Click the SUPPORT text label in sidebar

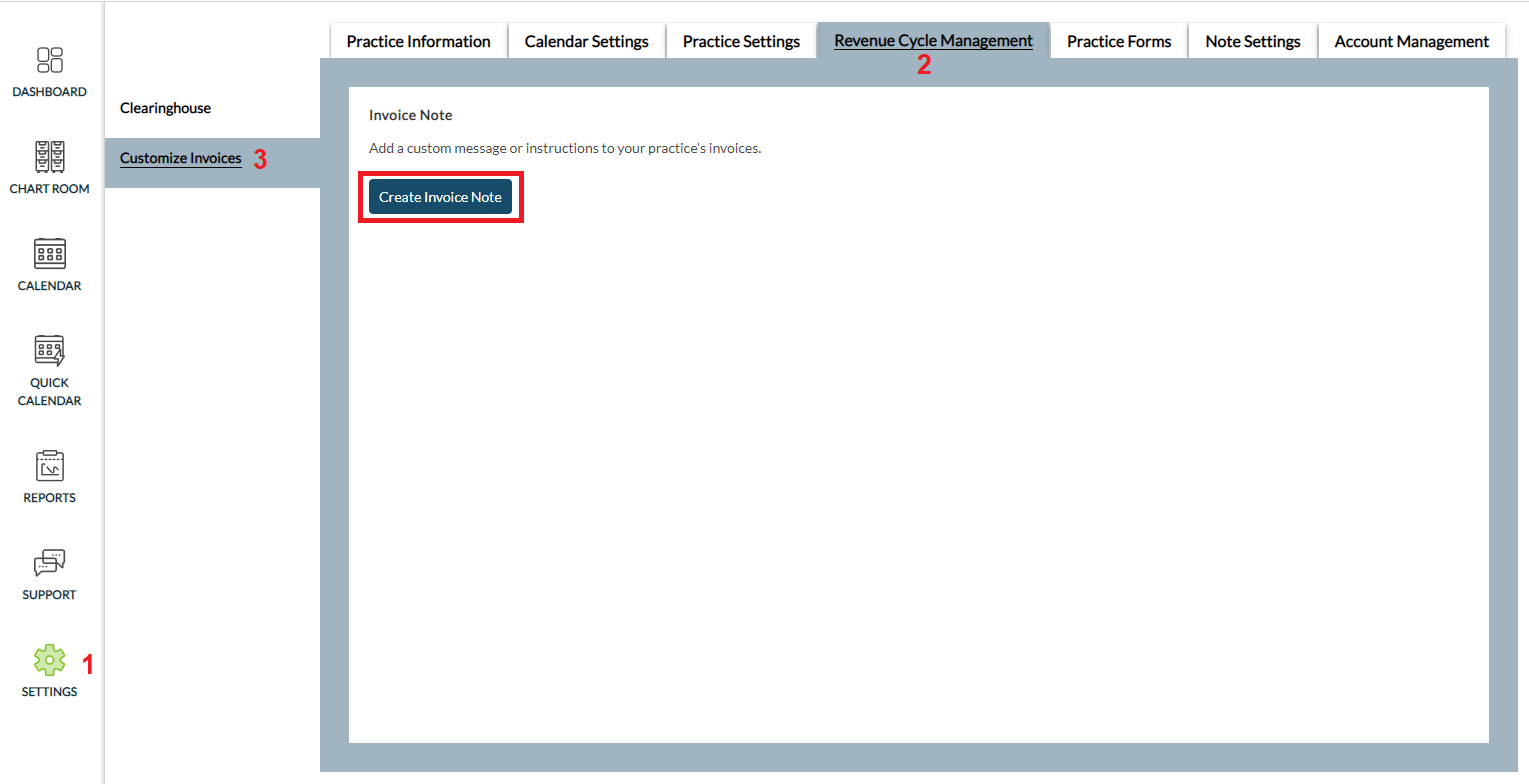click(x=49, y=595)
